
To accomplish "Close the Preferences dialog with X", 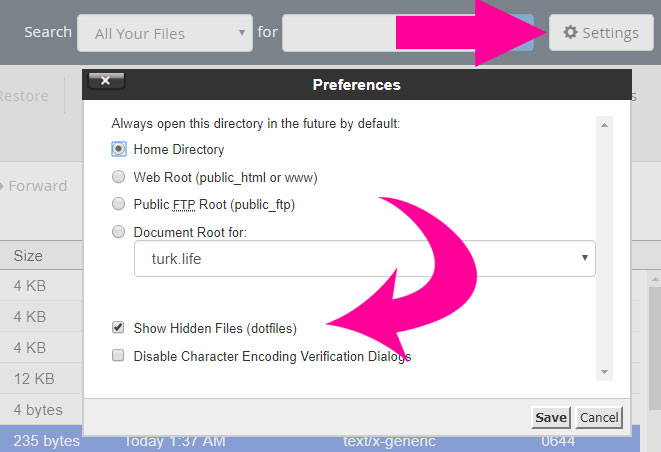I will click(106, 81).
